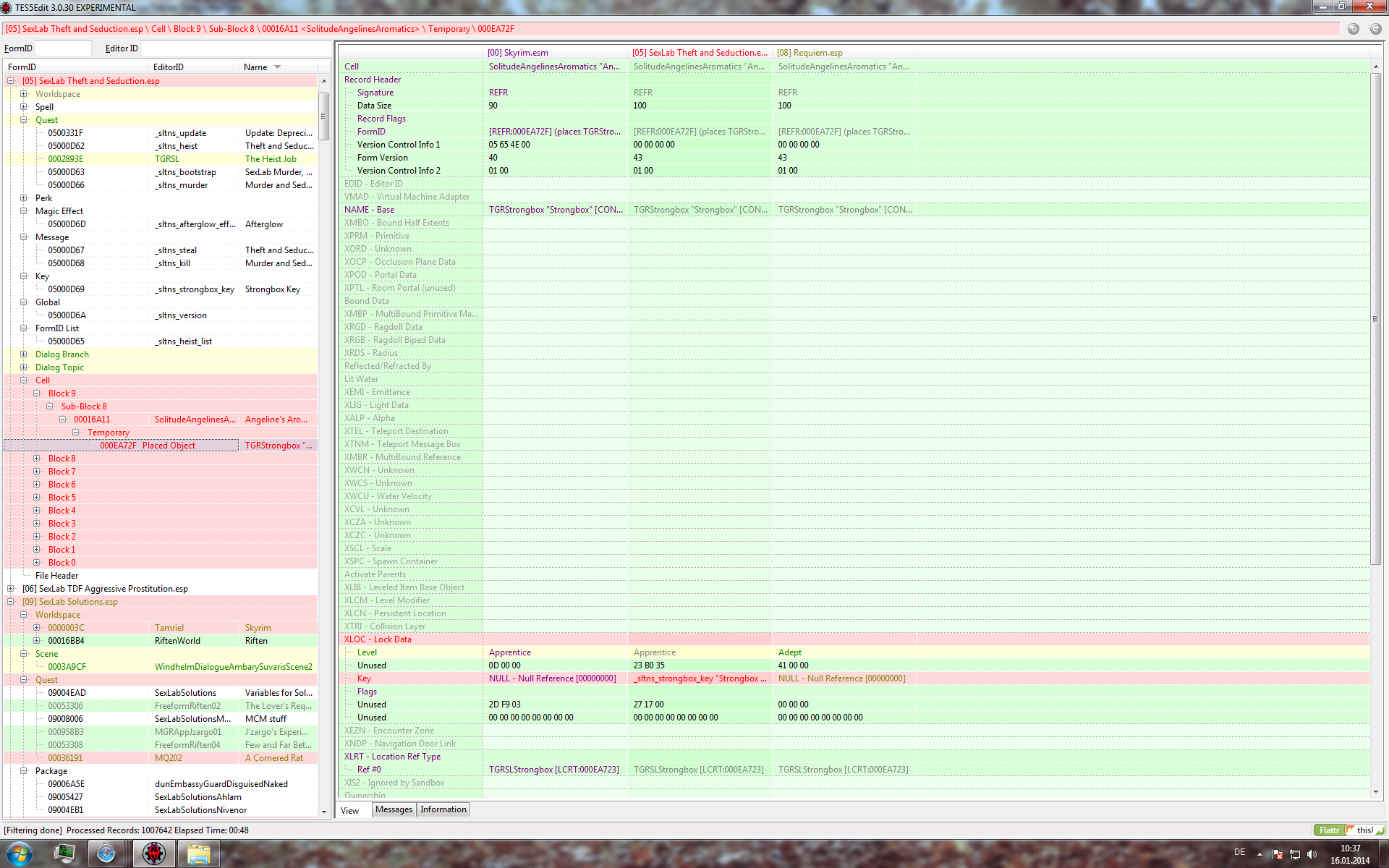The image size is (1389, 868).
Task: Expand the Spell group
Action: [x=24, y=107]
